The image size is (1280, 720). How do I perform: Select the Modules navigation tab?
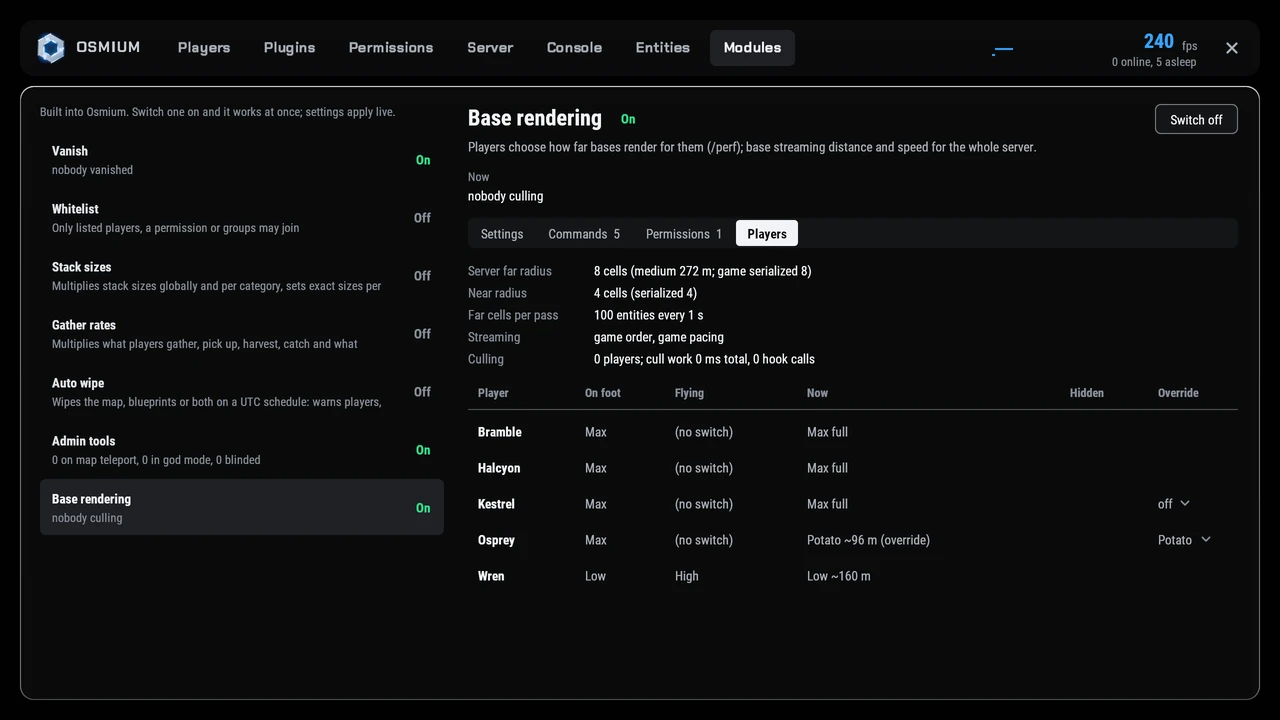pyautogui.click(x=753, y=48)
